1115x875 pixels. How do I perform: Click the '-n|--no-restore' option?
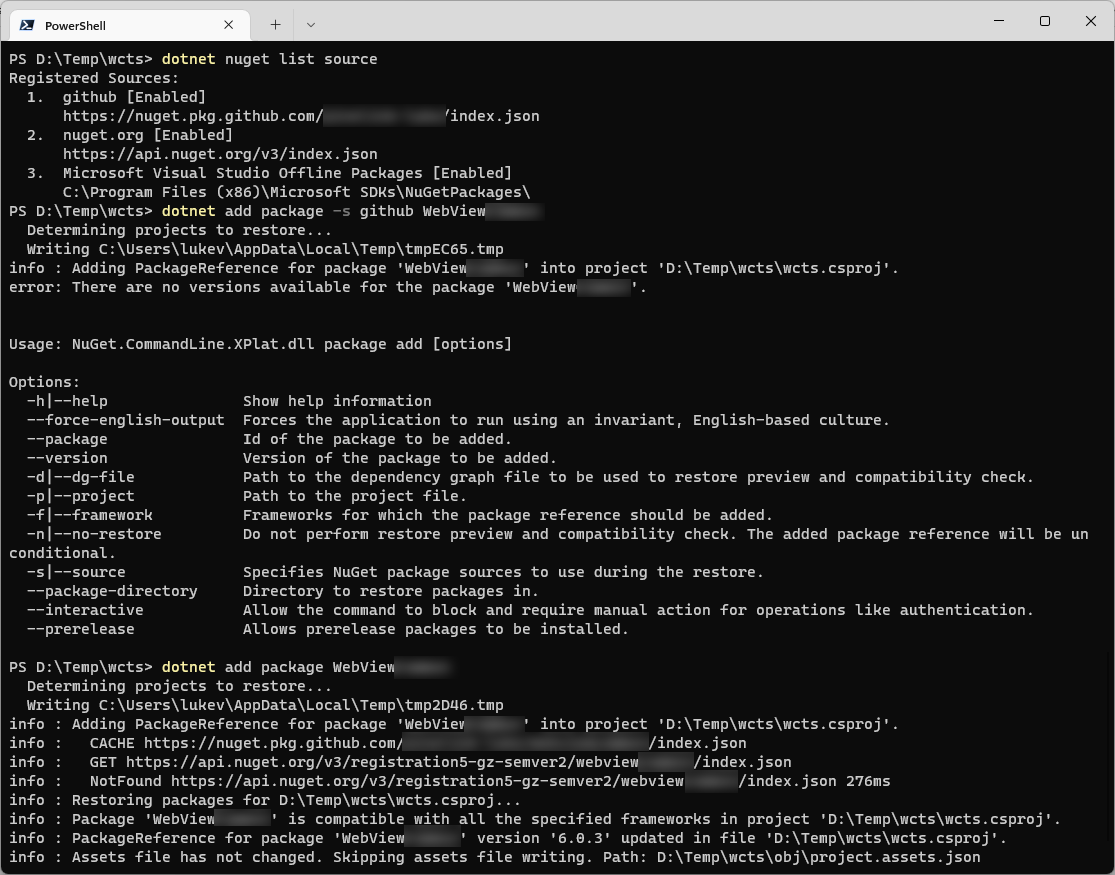click(x=94, y=534)
